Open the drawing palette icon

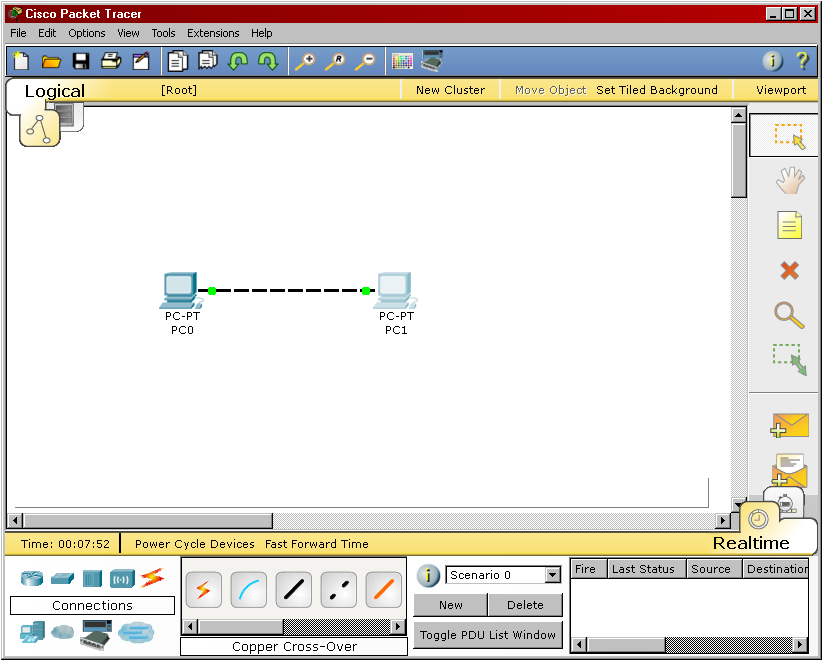click(402, 61)
